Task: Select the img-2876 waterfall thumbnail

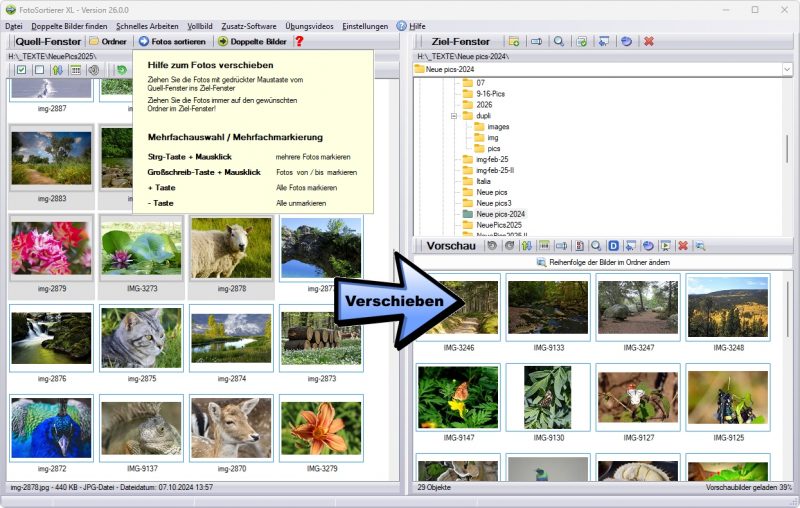Action: [52, 338]
